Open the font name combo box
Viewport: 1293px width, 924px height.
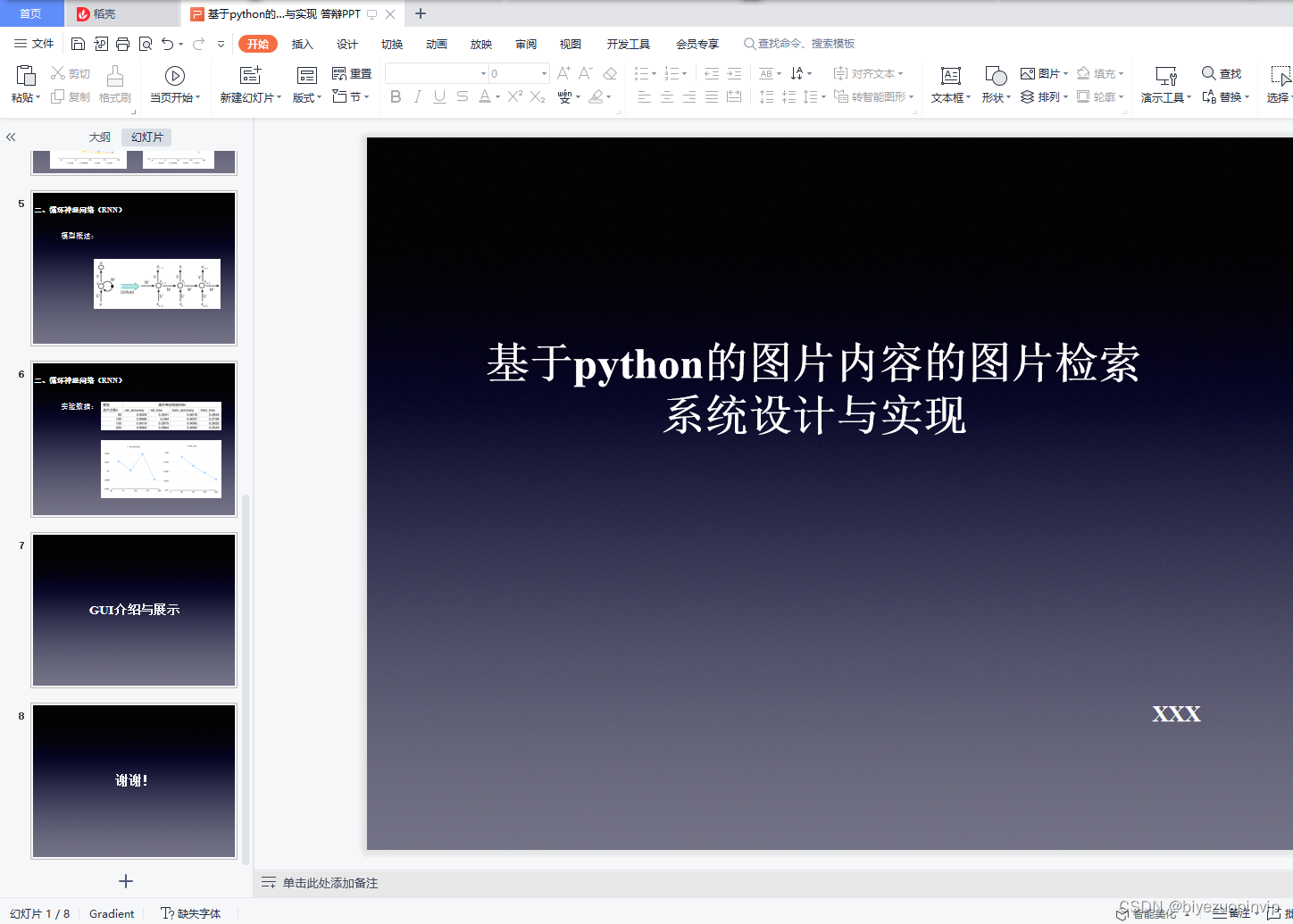coord(437,73)
